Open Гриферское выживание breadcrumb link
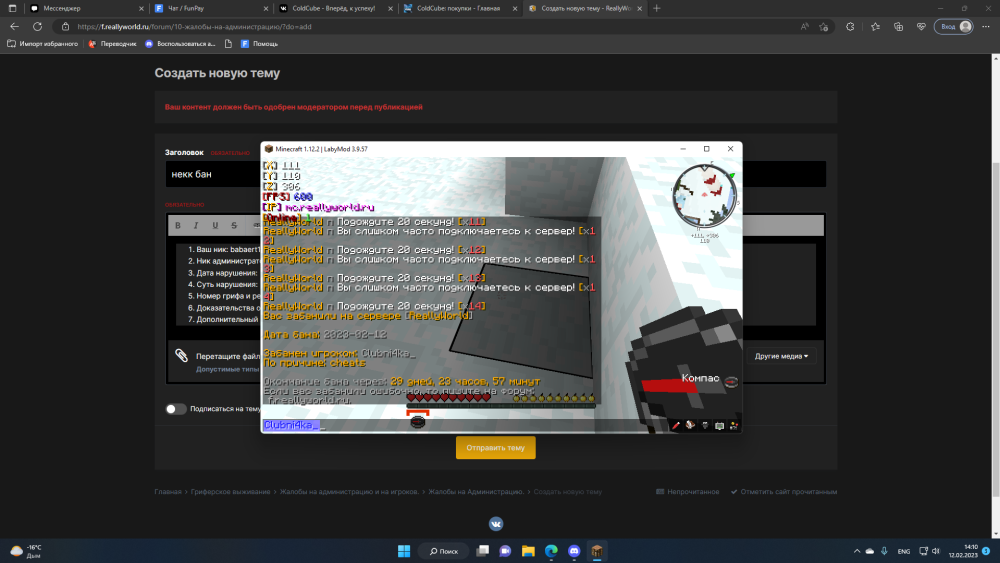This screenshot has height=563, width=1000. (x=230, y=492)
